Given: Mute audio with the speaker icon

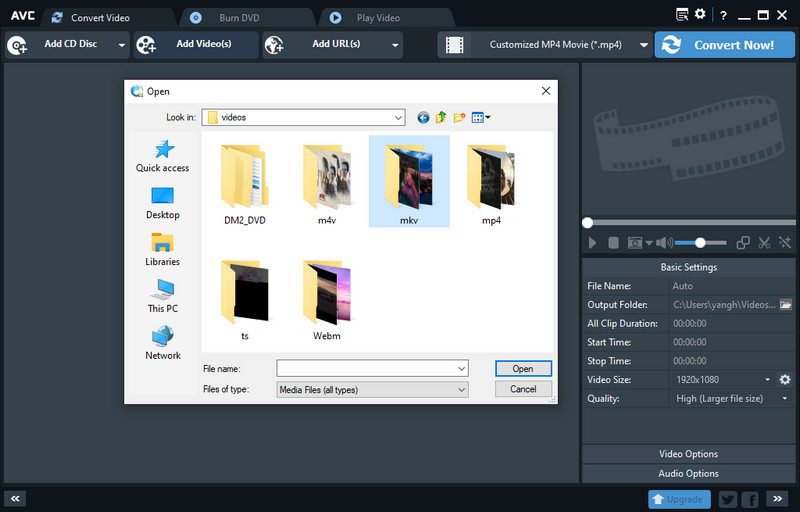Looking at the screenshot, I should [664, 243].
